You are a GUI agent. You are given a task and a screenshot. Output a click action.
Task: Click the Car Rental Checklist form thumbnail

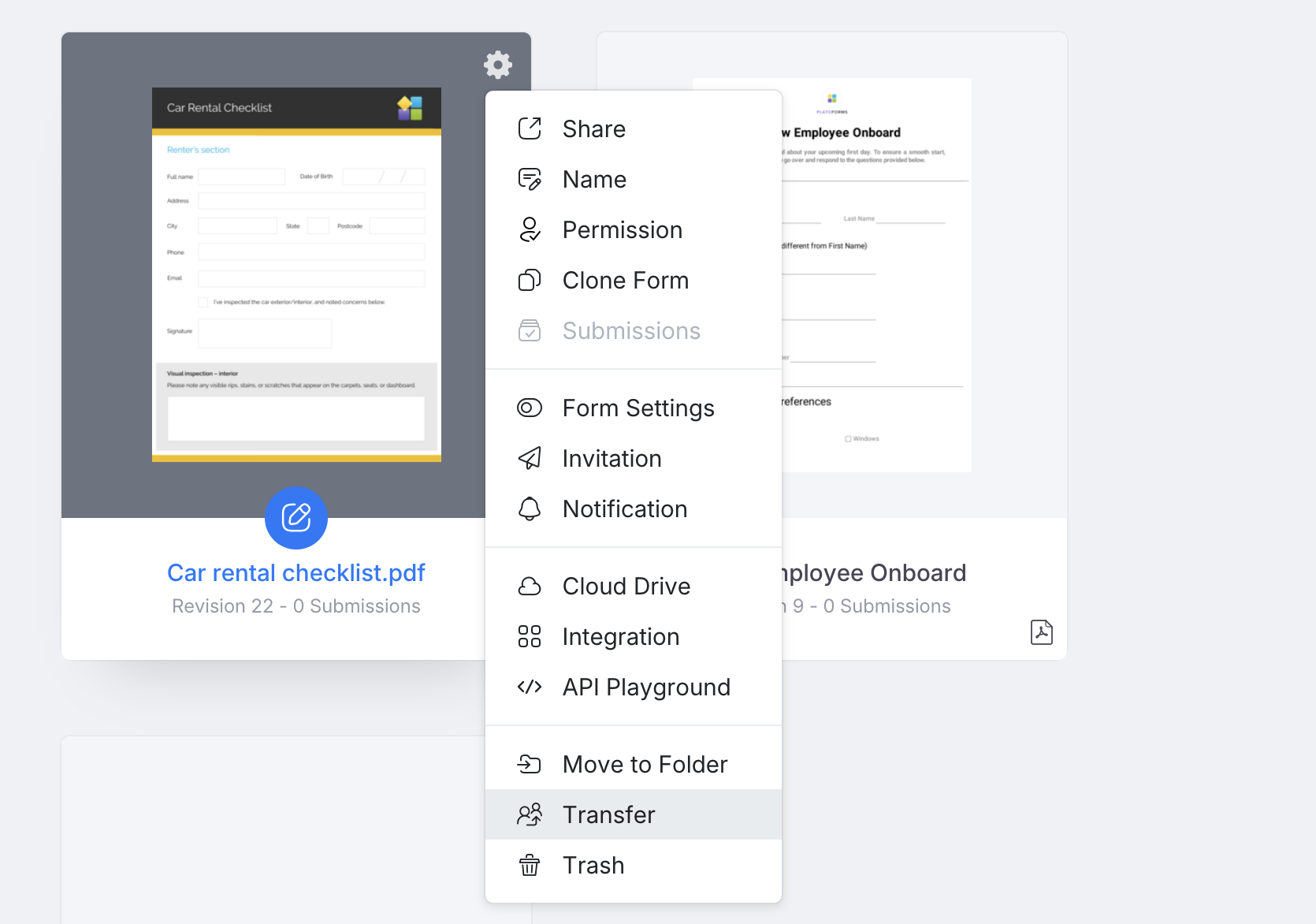point(296,274)
